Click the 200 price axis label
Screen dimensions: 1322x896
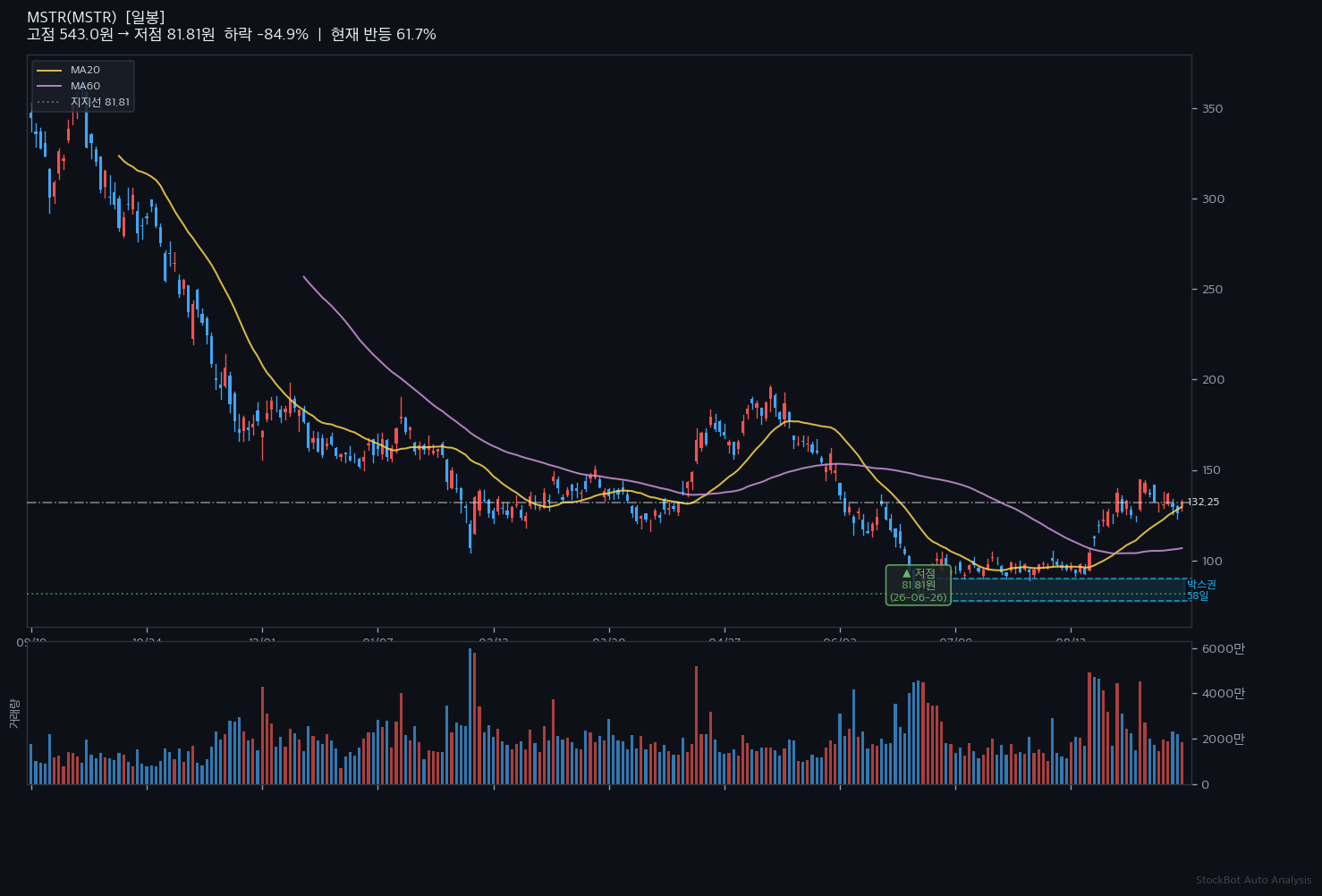[x=1213, y=380]
